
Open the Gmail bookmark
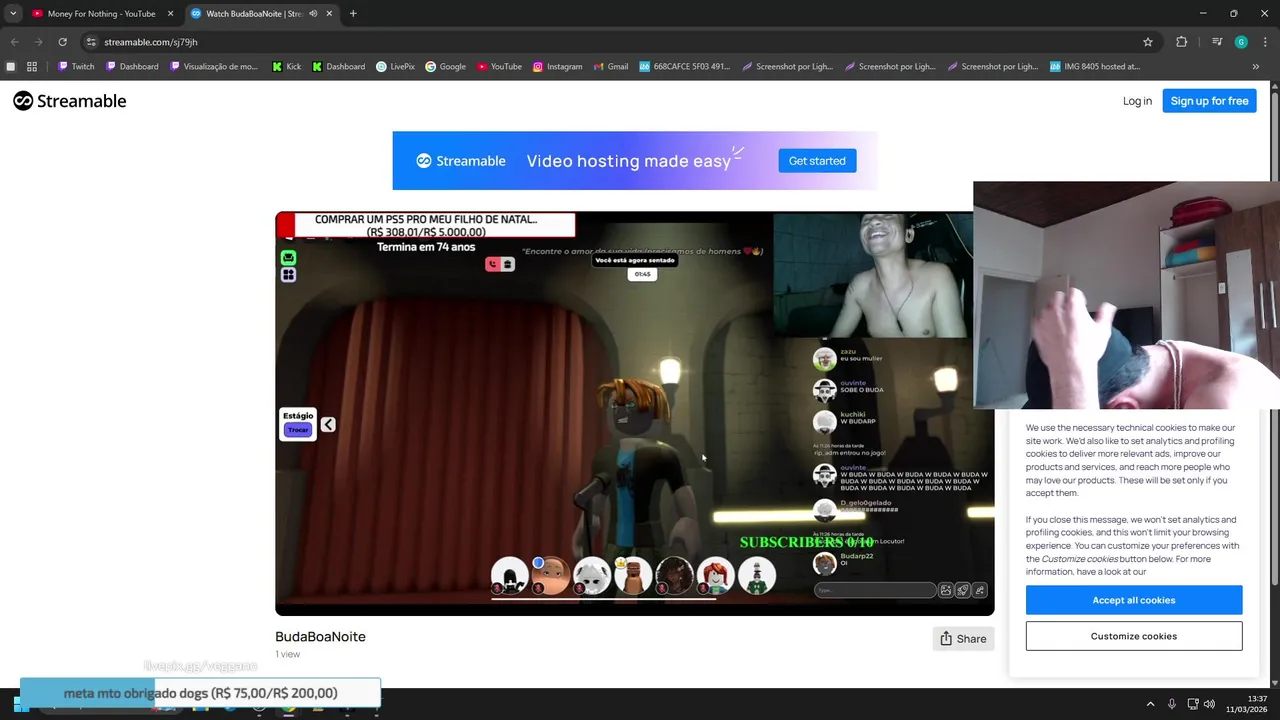coord(610,66)
